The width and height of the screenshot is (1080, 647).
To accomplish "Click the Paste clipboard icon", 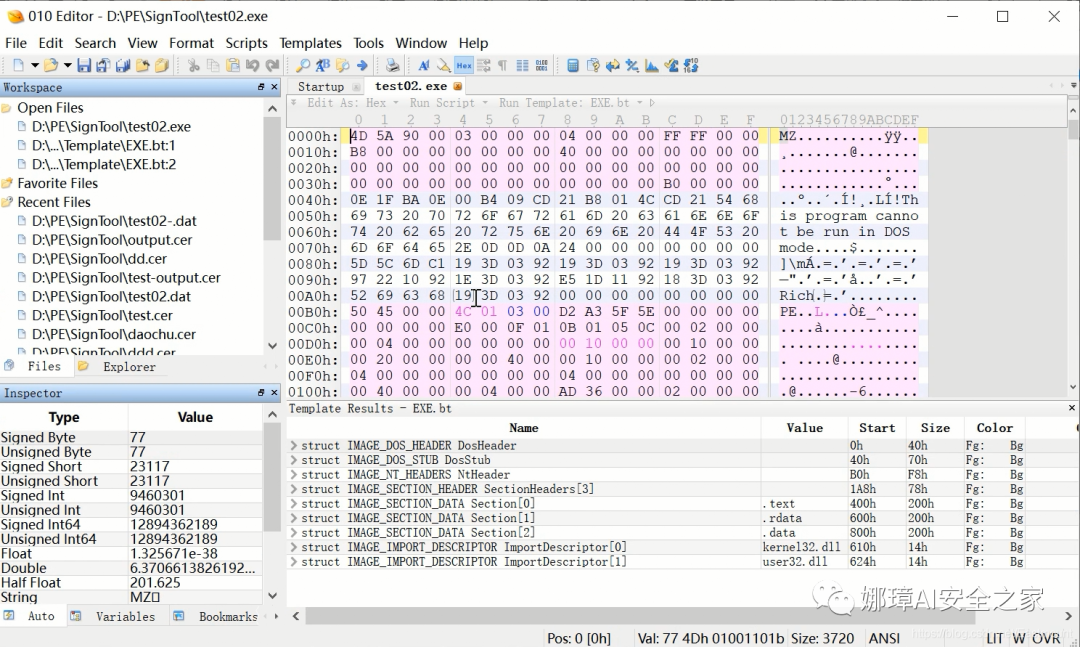I will click(x=233, y=65).
